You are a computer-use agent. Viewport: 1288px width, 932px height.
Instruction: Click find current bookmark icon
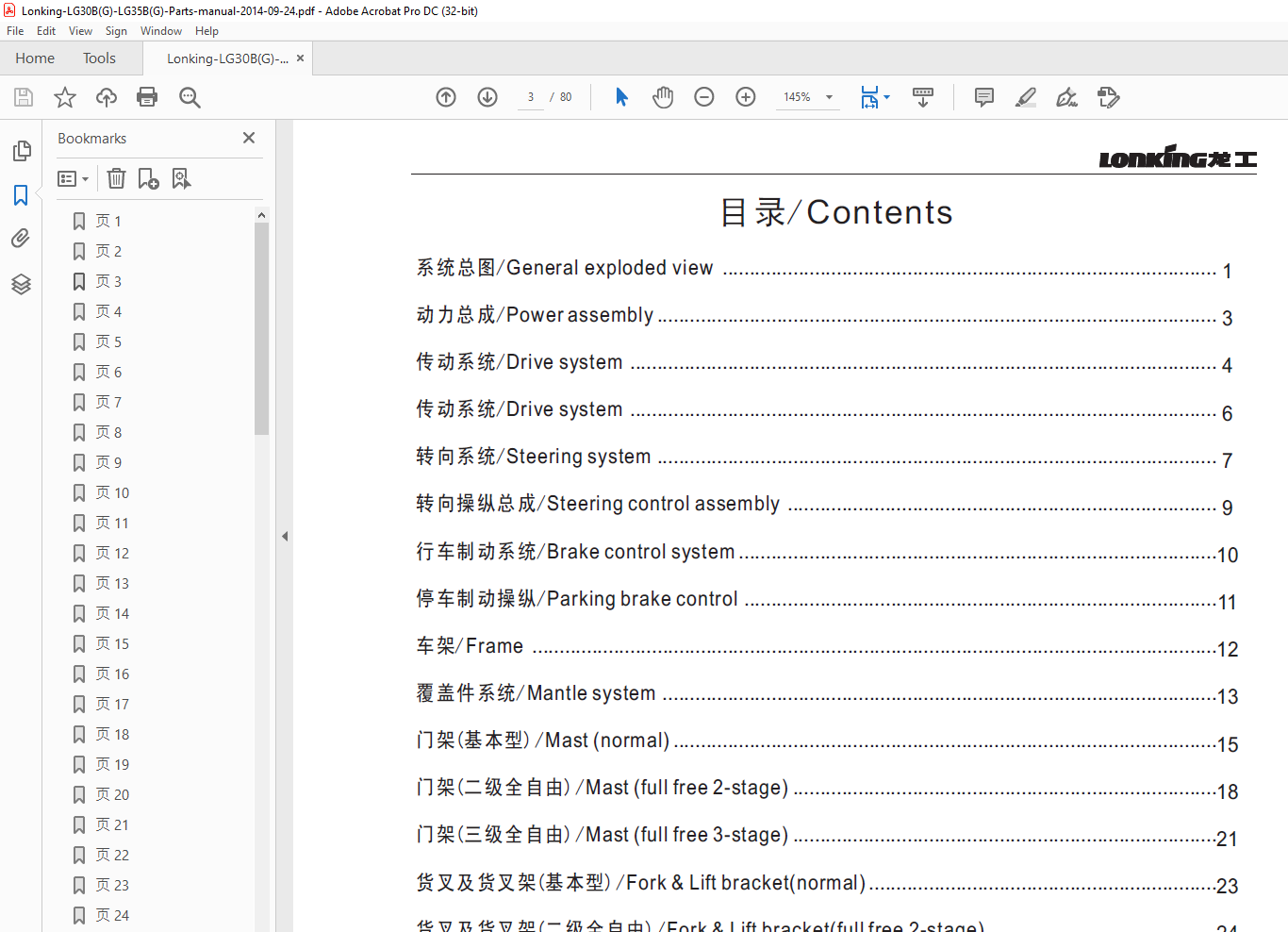181,178
